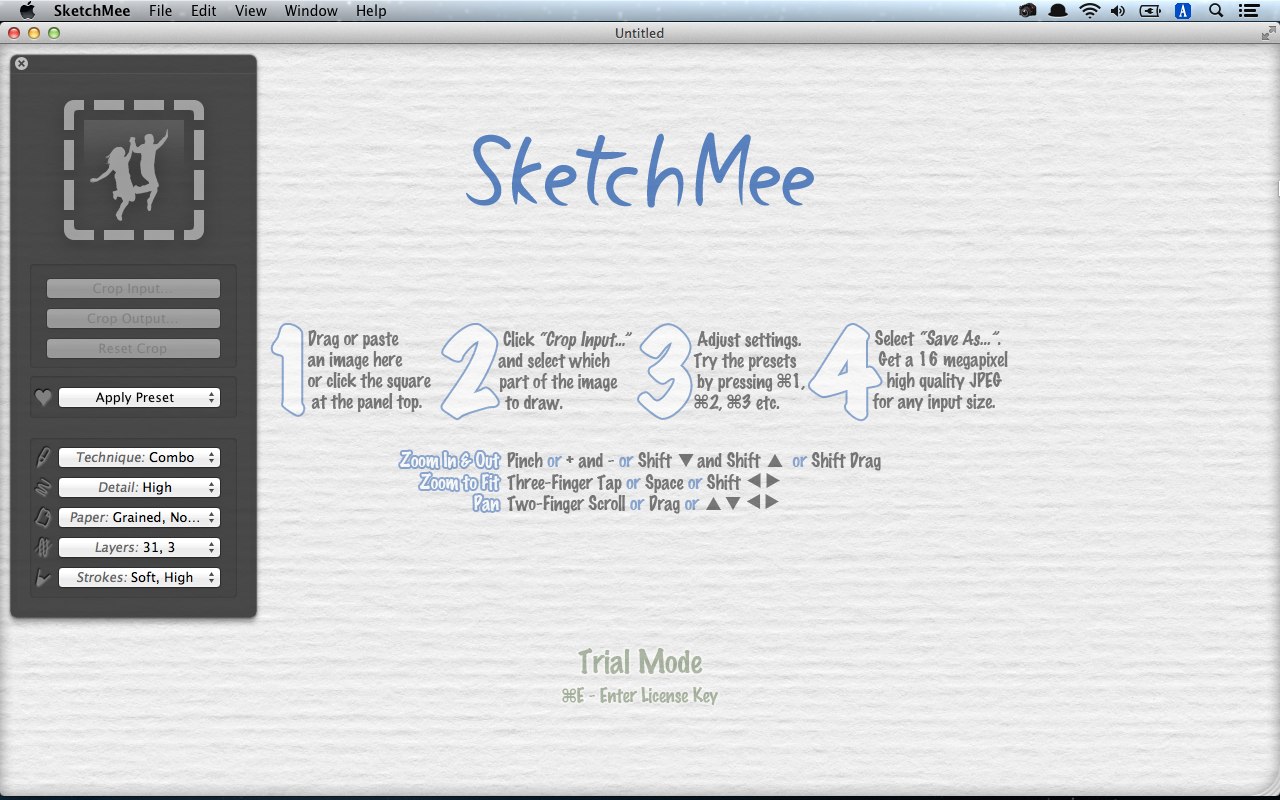Click the pencil icon next to Technique
The width and height of the screenshot is (1280, 800).
point(43,457)
